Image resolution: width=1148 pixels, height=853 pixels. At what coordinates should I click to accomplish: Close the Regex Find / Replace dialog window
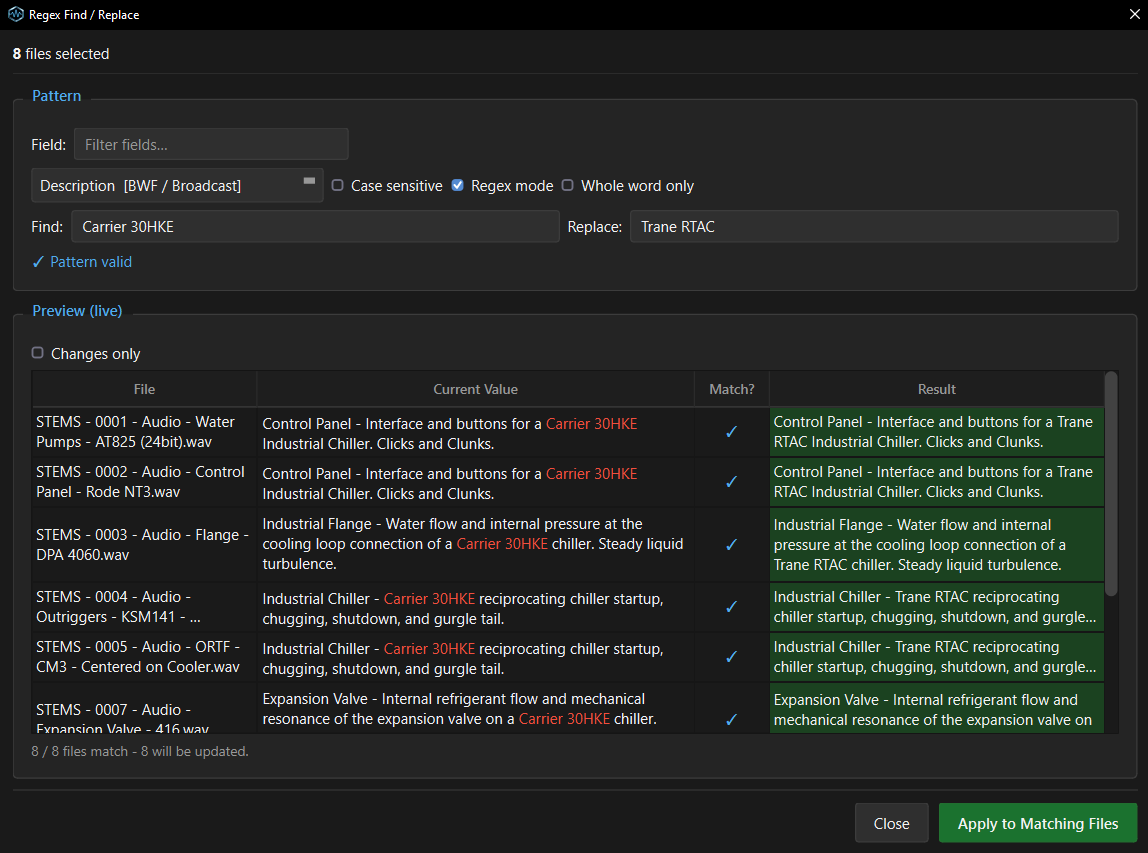1134,15
